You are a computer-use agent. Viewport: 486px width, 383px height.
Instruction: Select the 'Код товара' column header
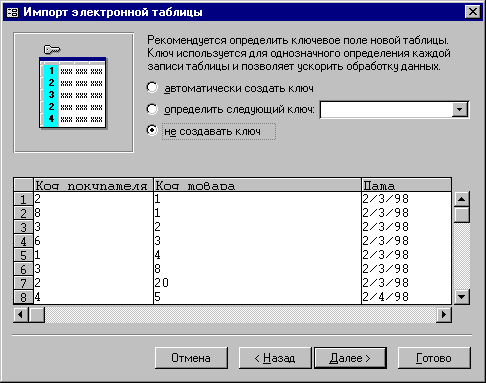257,185
